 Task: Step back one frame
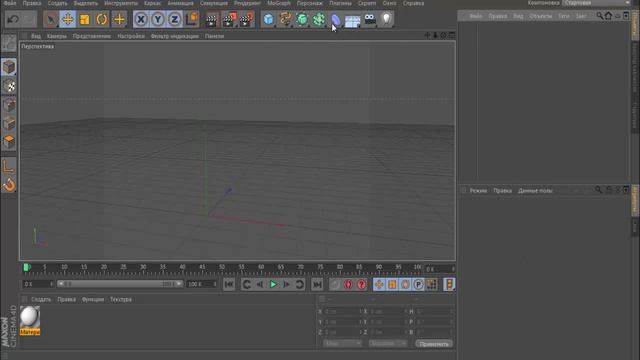(x=260, y=284)
